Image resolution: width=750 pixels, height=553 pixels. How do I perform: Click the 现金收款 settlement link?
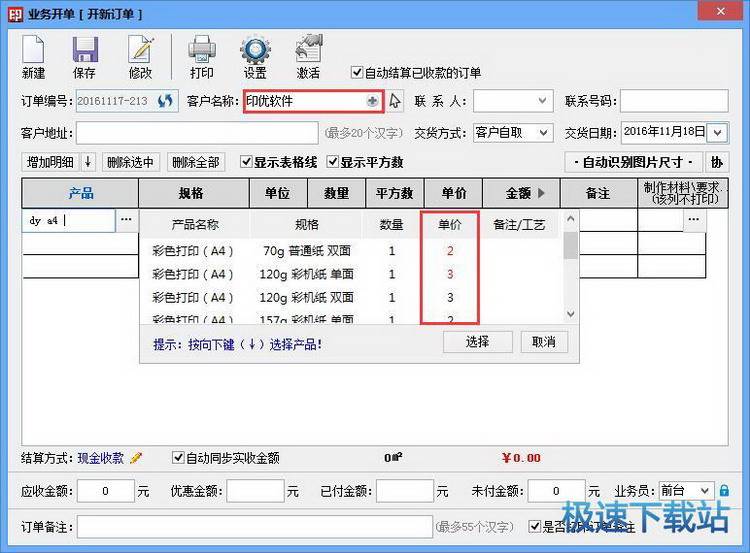(x=100, y=458)
